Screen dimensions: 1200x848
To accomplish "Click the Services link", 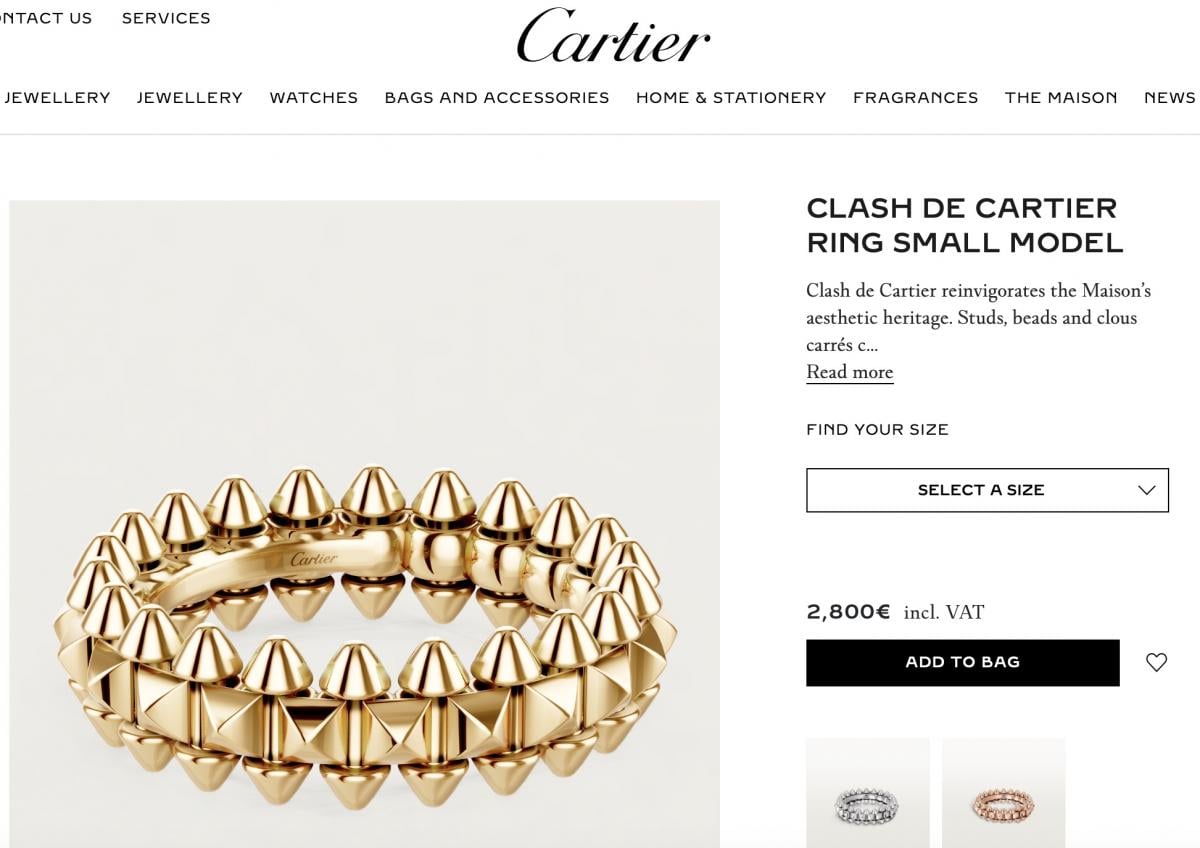I will (166, 18).
